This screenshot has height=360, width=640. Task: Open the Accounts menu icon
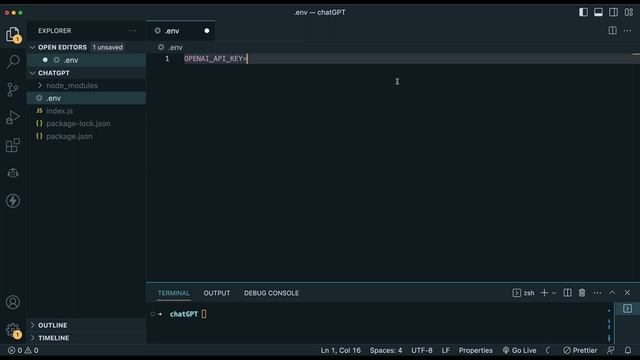tap(13, 302)
